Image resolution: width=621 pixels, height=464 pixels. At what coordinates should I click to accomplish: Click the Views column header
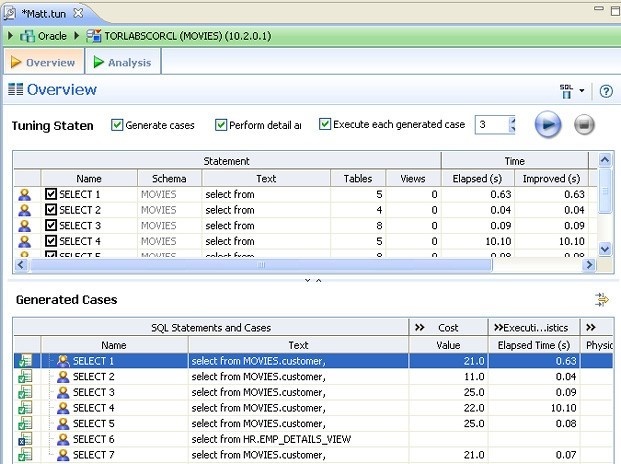413,179
